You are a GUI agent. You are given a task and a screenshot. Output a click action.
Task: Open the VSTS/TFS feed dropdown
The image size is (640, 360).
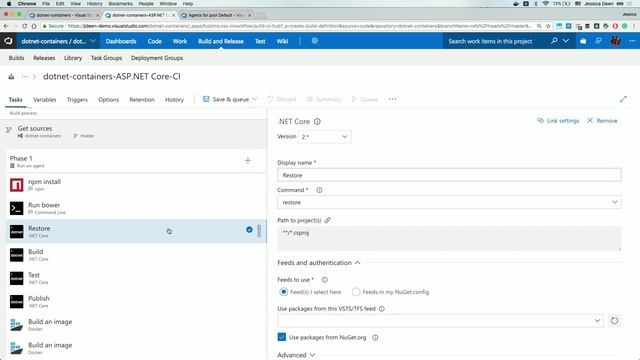[x=440, y=321]
